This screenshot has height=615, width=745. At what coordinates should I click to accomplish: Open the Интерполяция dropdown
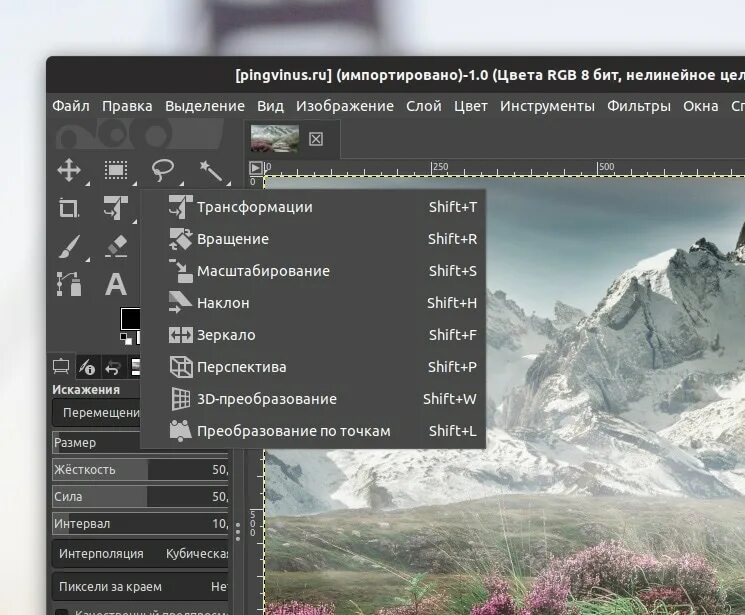[140, 554]
